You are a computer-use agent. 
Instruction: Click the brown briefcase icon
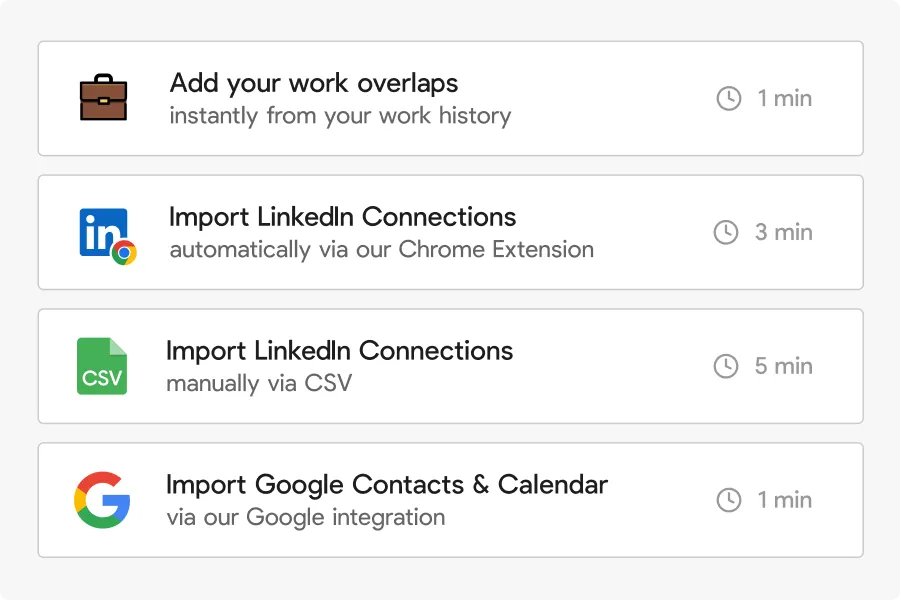(x=104, y=99)
